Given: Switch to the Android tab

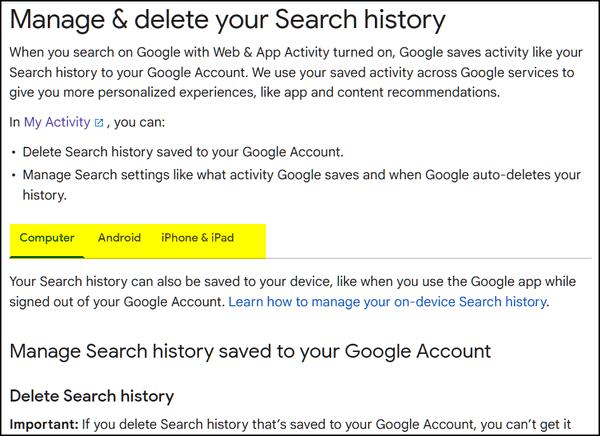Looking at the screenshot, I should 119,238.
